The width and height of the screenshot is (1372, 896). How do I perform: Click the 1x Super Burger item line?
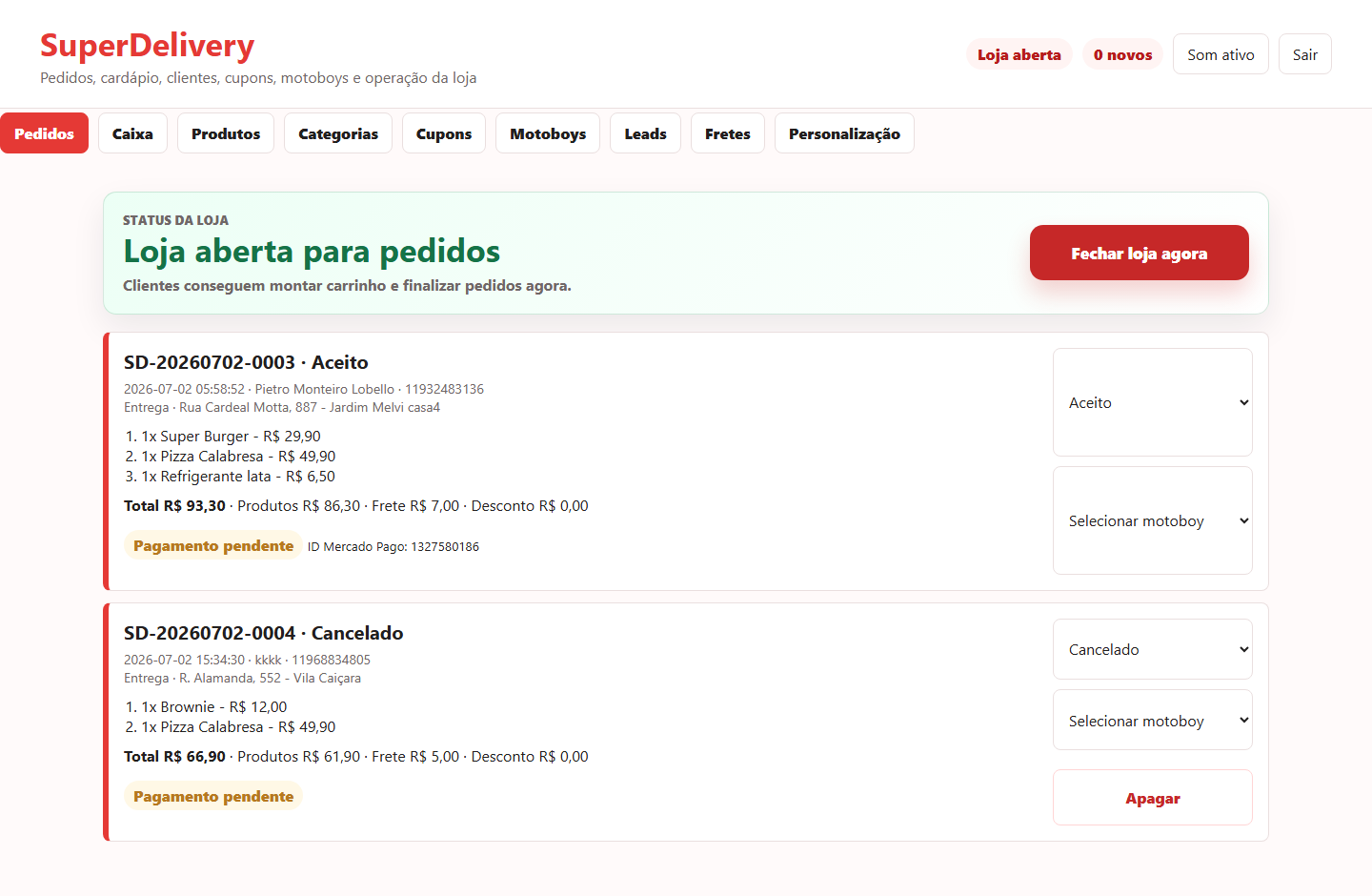coord(231,437)
